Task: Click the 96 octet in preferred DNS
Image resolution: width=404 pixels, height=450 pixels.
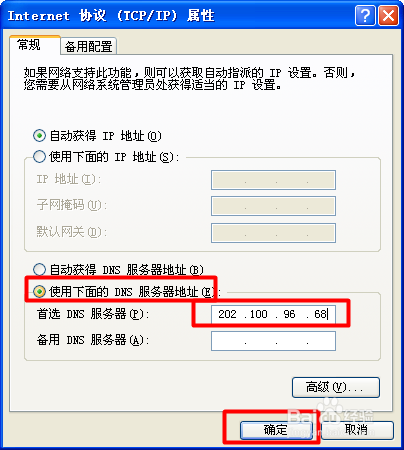Action: (289, 314)
